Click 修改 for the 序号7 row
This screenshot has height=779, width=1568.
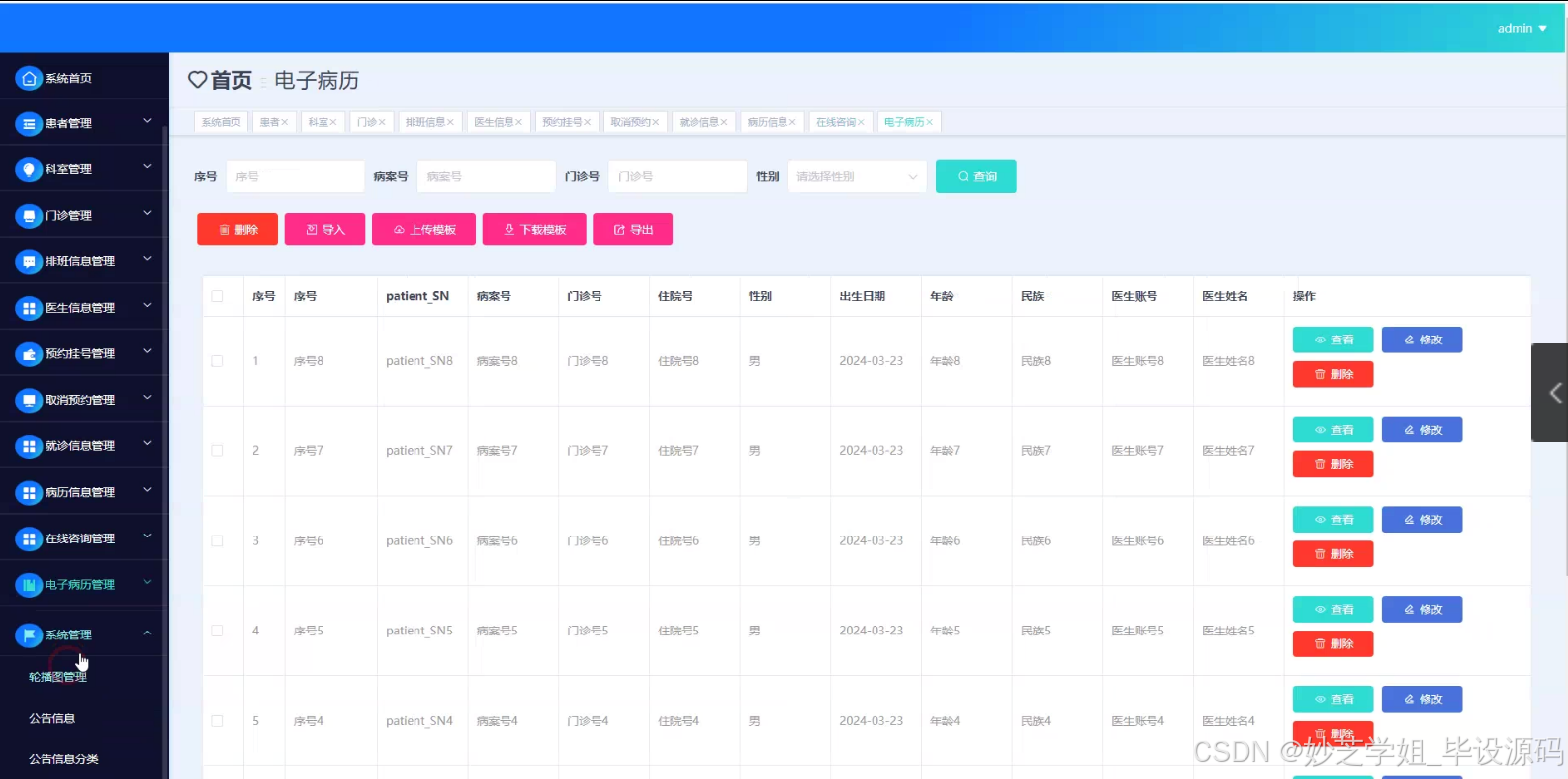pos(1422,430)
